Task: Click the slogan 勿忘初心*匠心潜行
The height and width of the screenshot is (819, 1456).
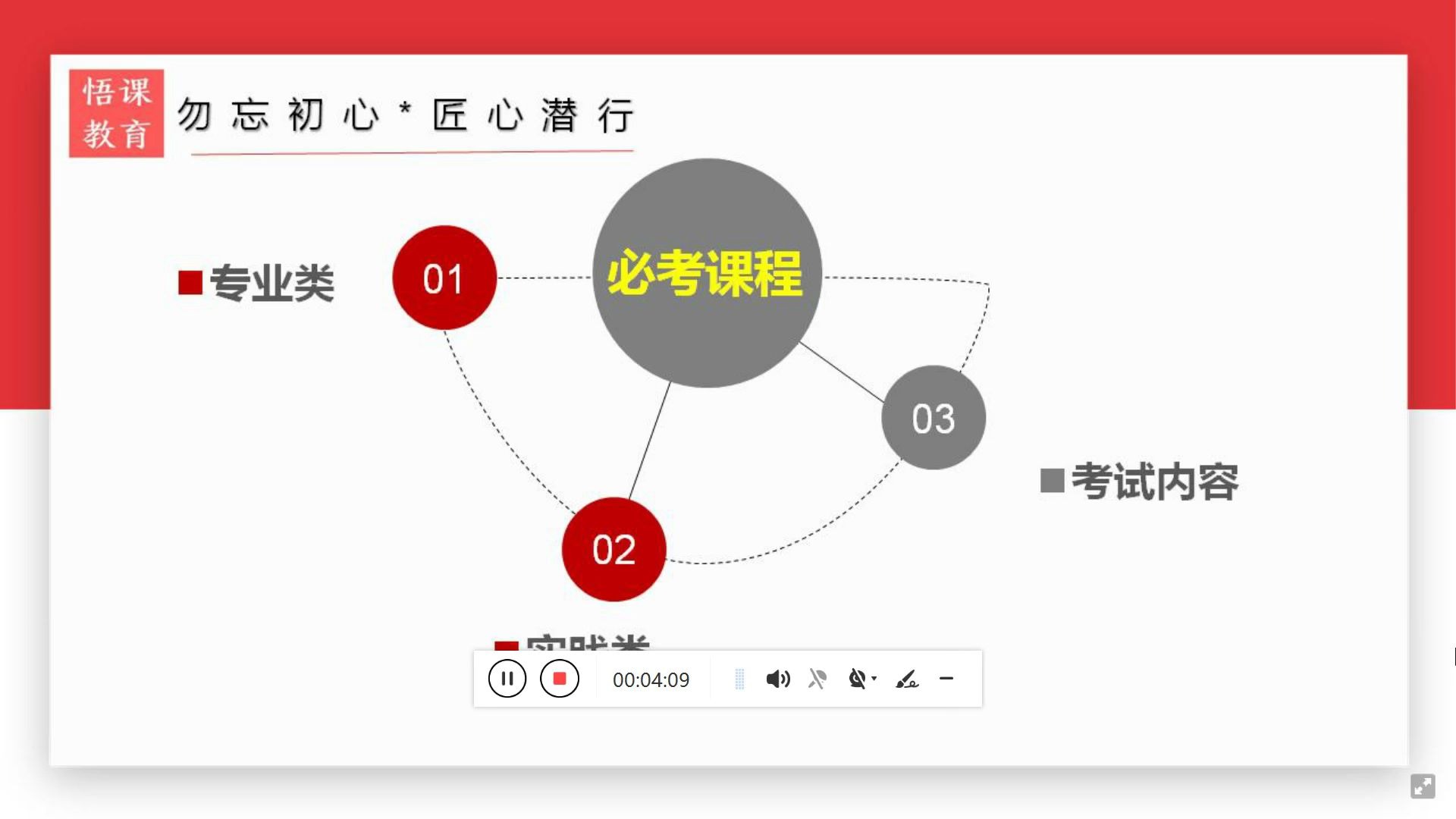Action: 406,115
